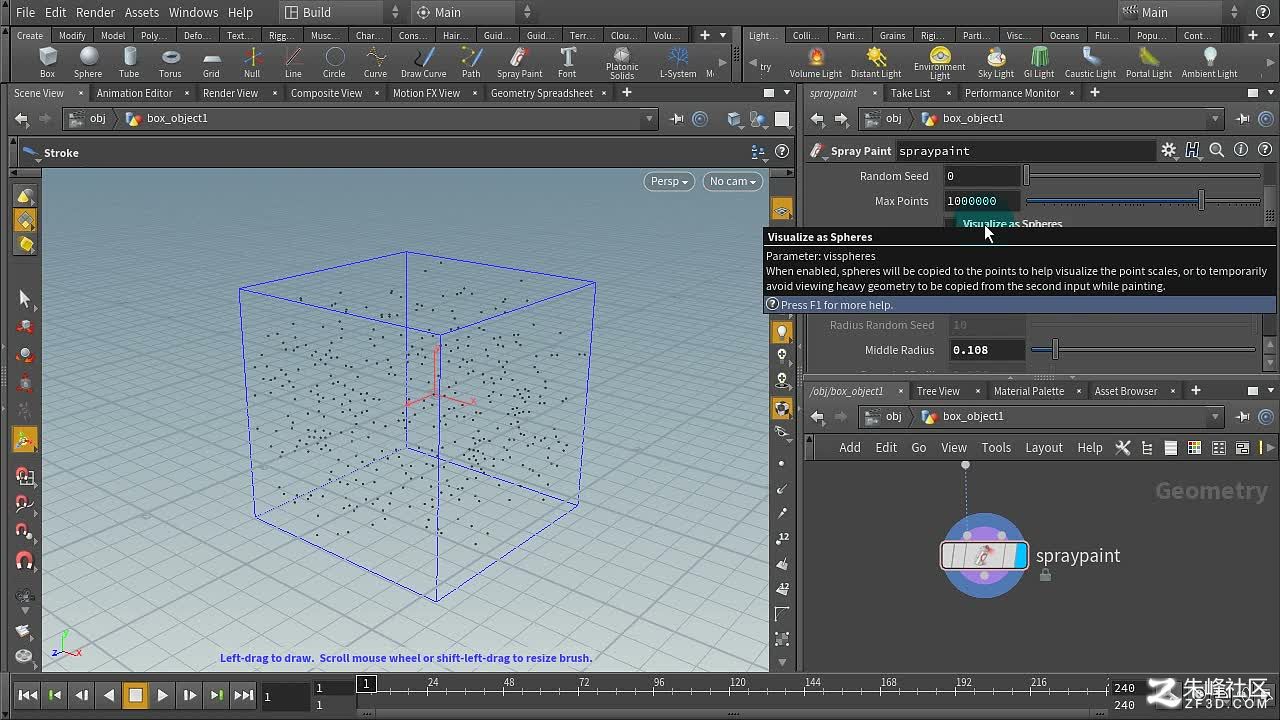Add an Environment Light
The image size is (1280, 720).
point(940,63)
